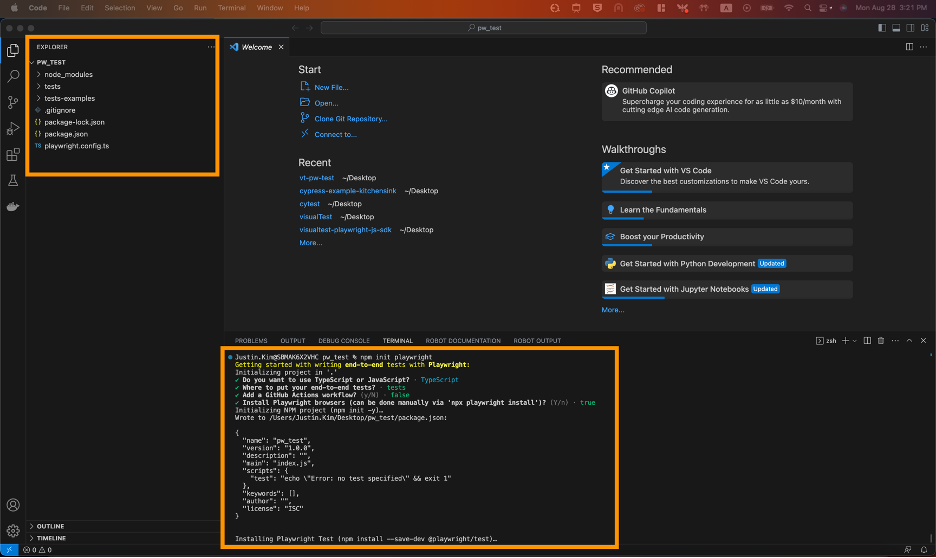This screenshot has height=558, width=936.
Task: Customize layout icon in title bar
Action: (925, 27)
